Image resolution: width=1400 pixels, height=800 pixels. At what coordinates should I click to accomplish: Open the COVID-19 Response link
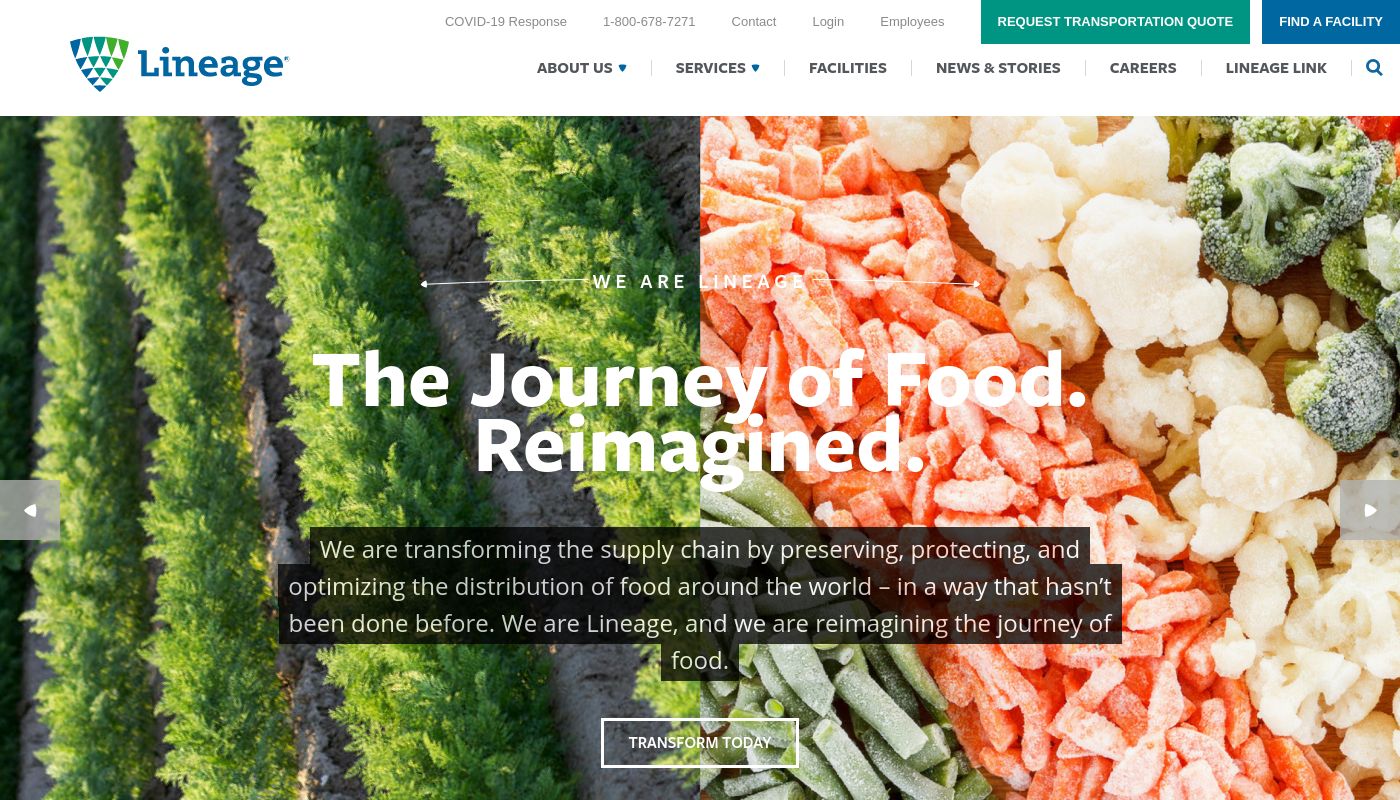[x=506, y=22]
